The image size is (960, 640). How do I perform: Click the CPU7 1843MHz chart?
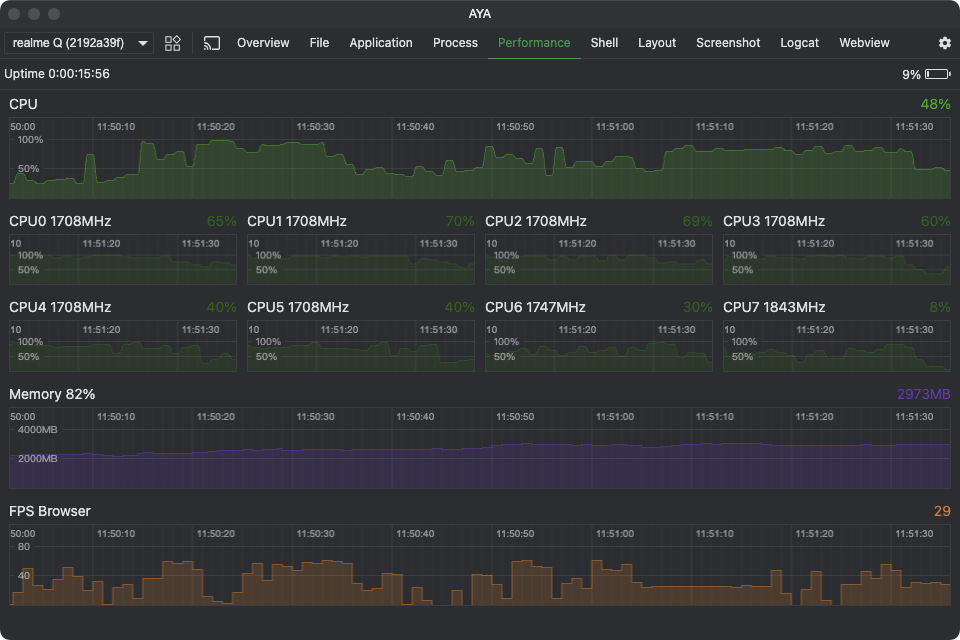click(x=837, y=346)
